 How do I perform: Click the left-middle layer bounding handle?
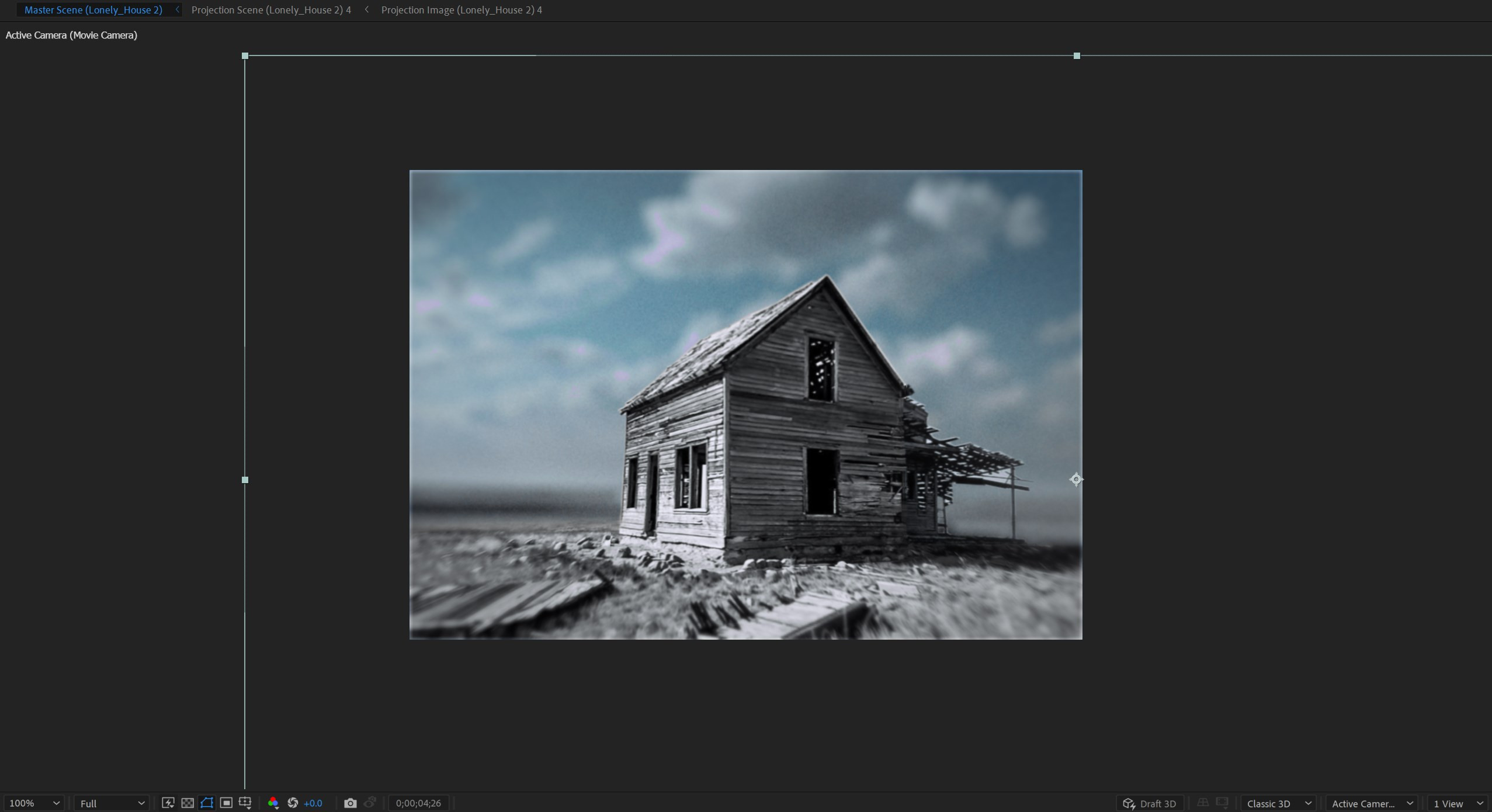pos(245,480)
